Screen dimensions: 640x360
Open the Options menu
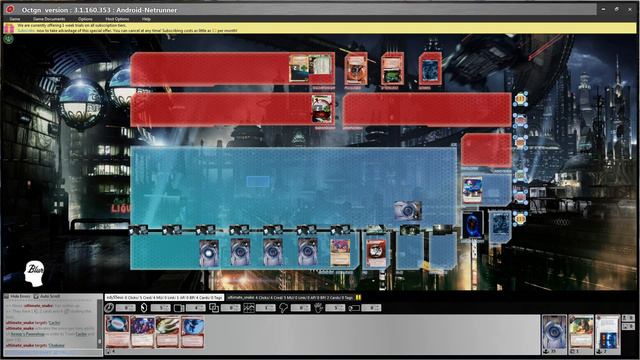(85, 19)
